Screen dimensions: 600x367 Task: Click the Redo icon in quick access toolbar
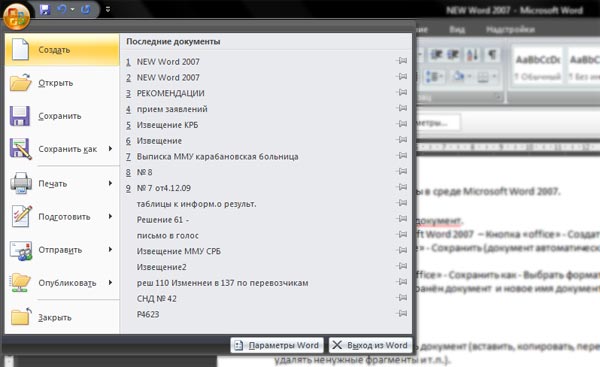coord(86,9)
